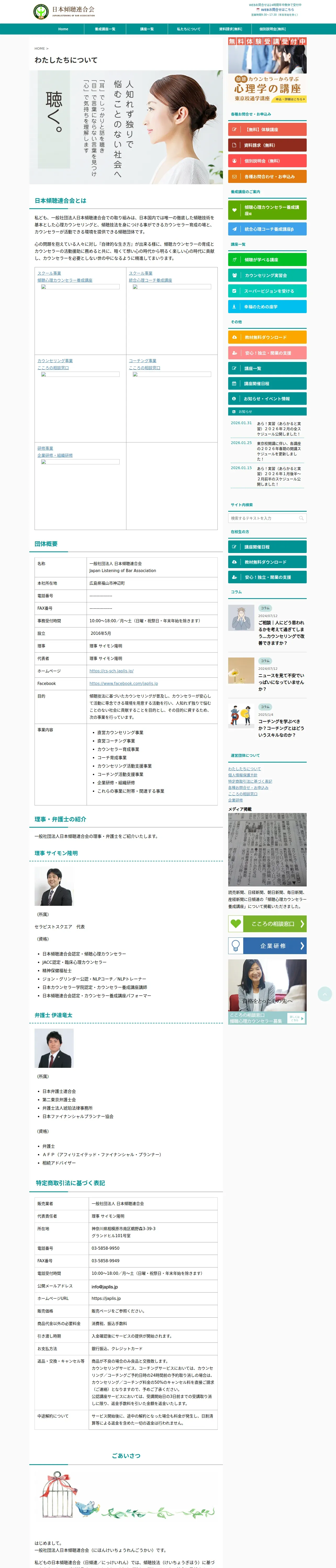Click the info icon on お知らせ・イベント情報
Viewport: 336px width, 1568px height.
pos(234,399)
